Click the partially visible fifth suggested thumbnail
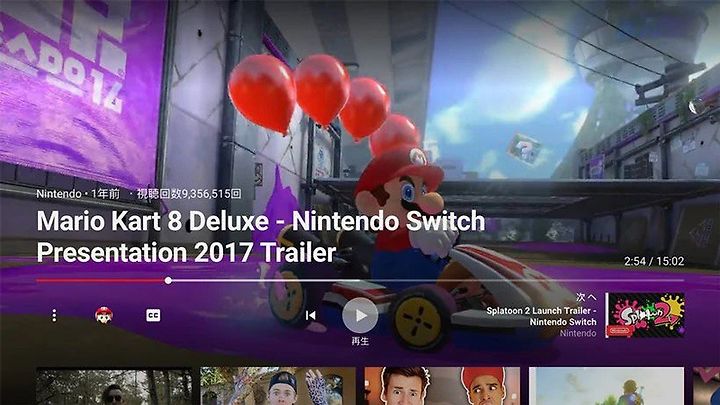Screen dimensions: 720x405 706,386
